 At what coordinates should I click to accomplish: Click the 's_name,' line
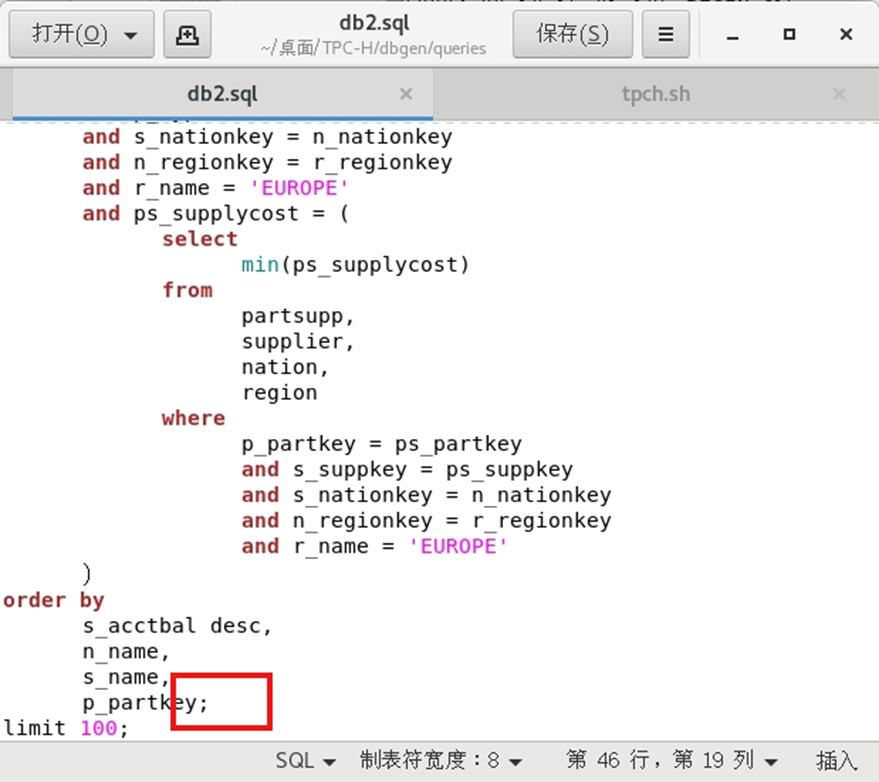coord(126,677)
